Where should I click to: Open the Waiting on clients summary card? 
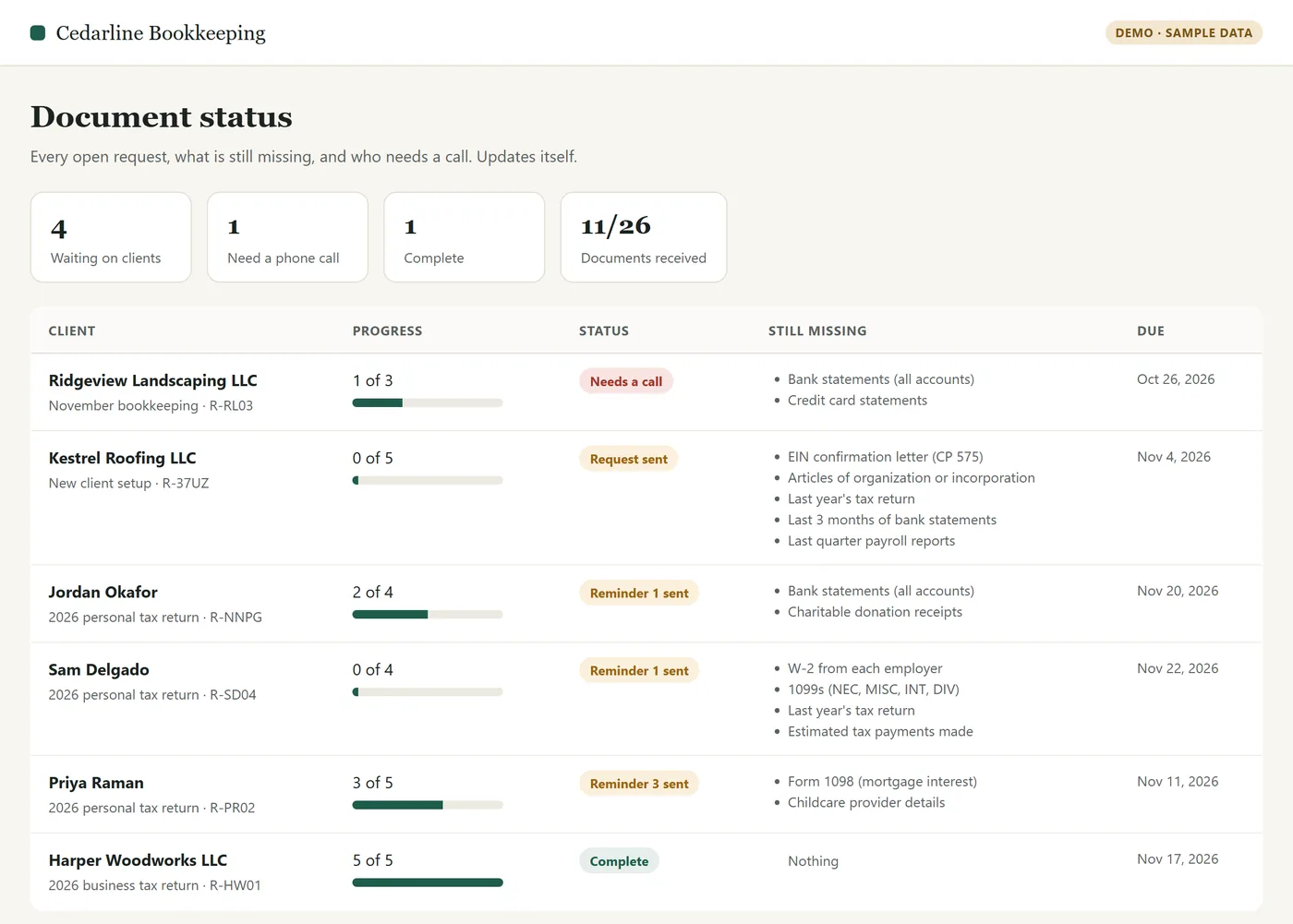coord(111,237)
